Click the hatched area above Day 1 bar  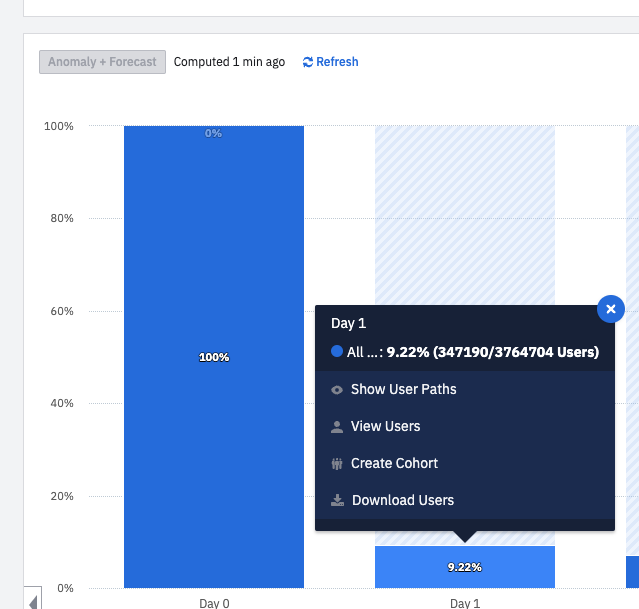coord(465,215)
